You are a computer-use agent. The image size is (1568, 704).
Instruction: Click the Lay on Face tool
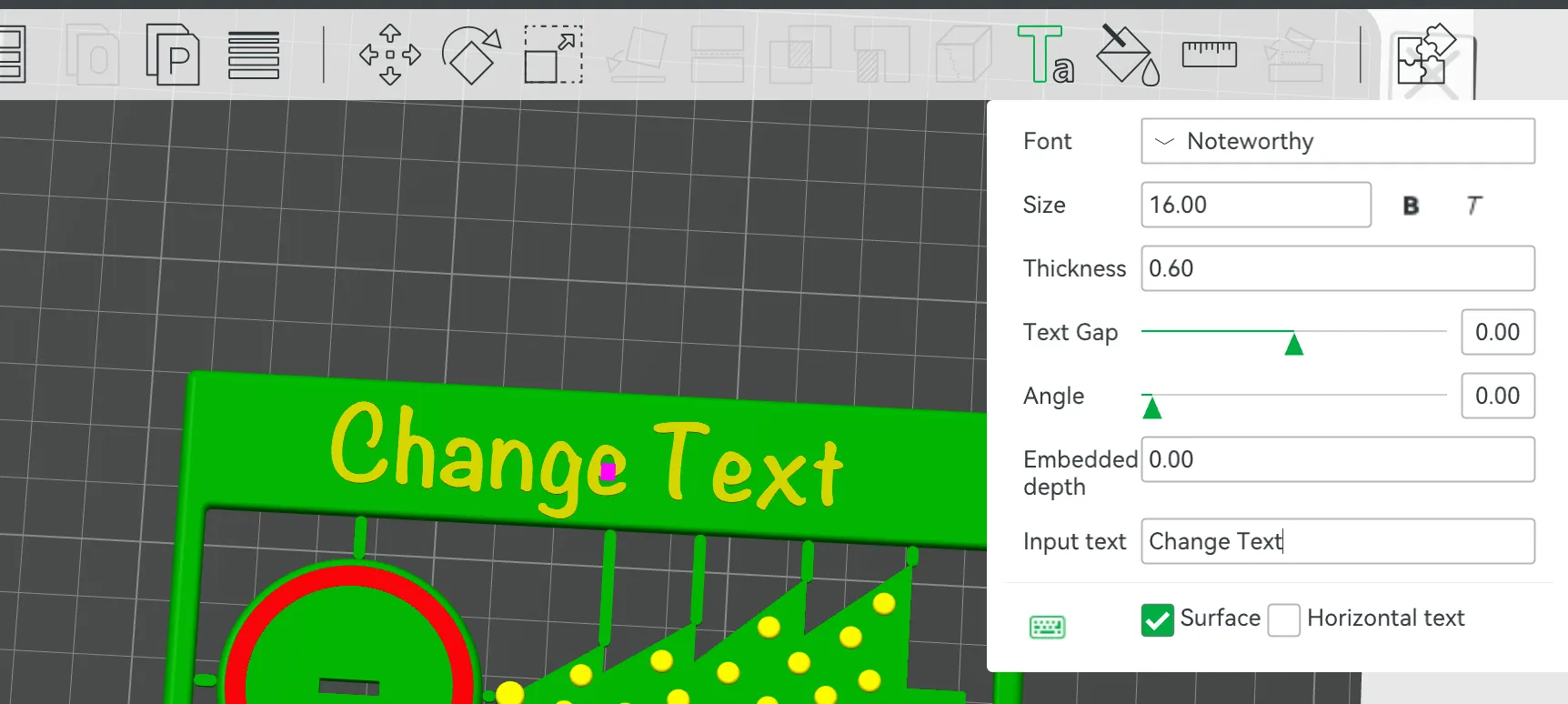click(x=637, y=55)
